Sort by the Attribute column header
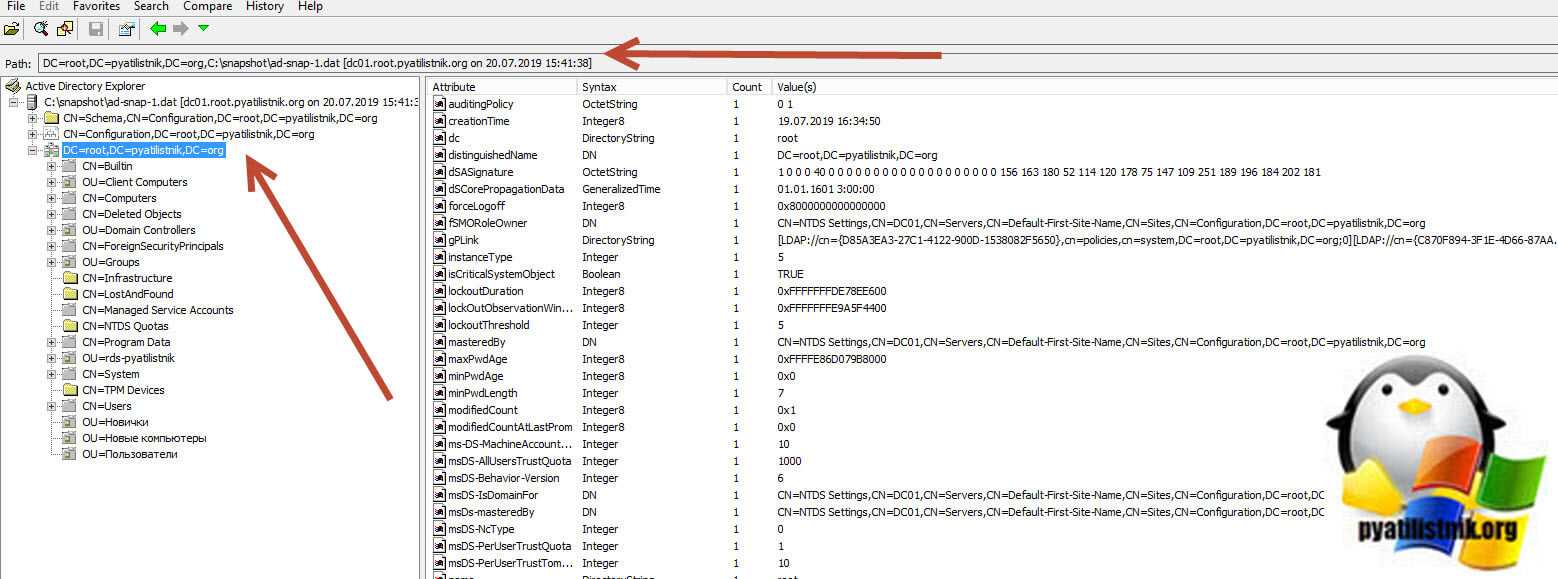Image resolution: width=1558 pixels, height=579 pixels. point(503,87)
